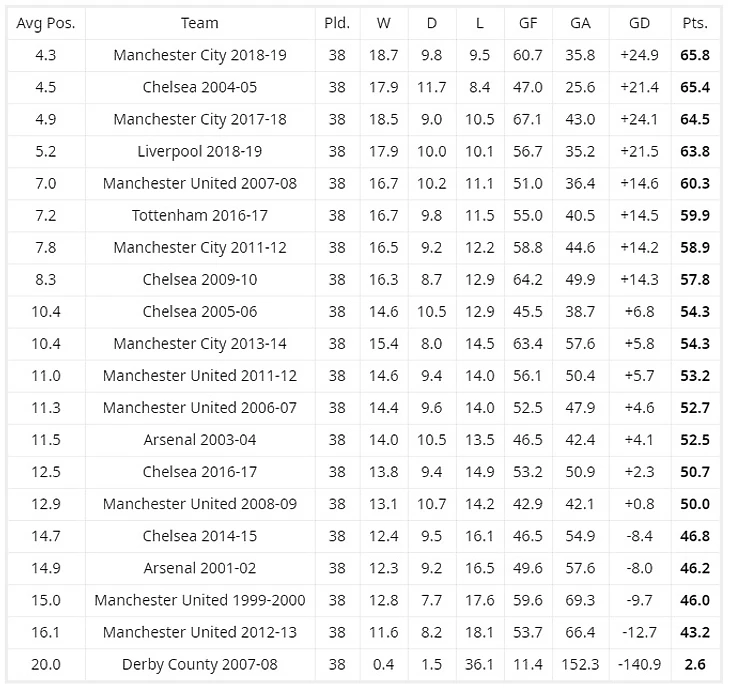
Task: Select the Manchester City 2018-19 team cell
Action: [200, 55]
